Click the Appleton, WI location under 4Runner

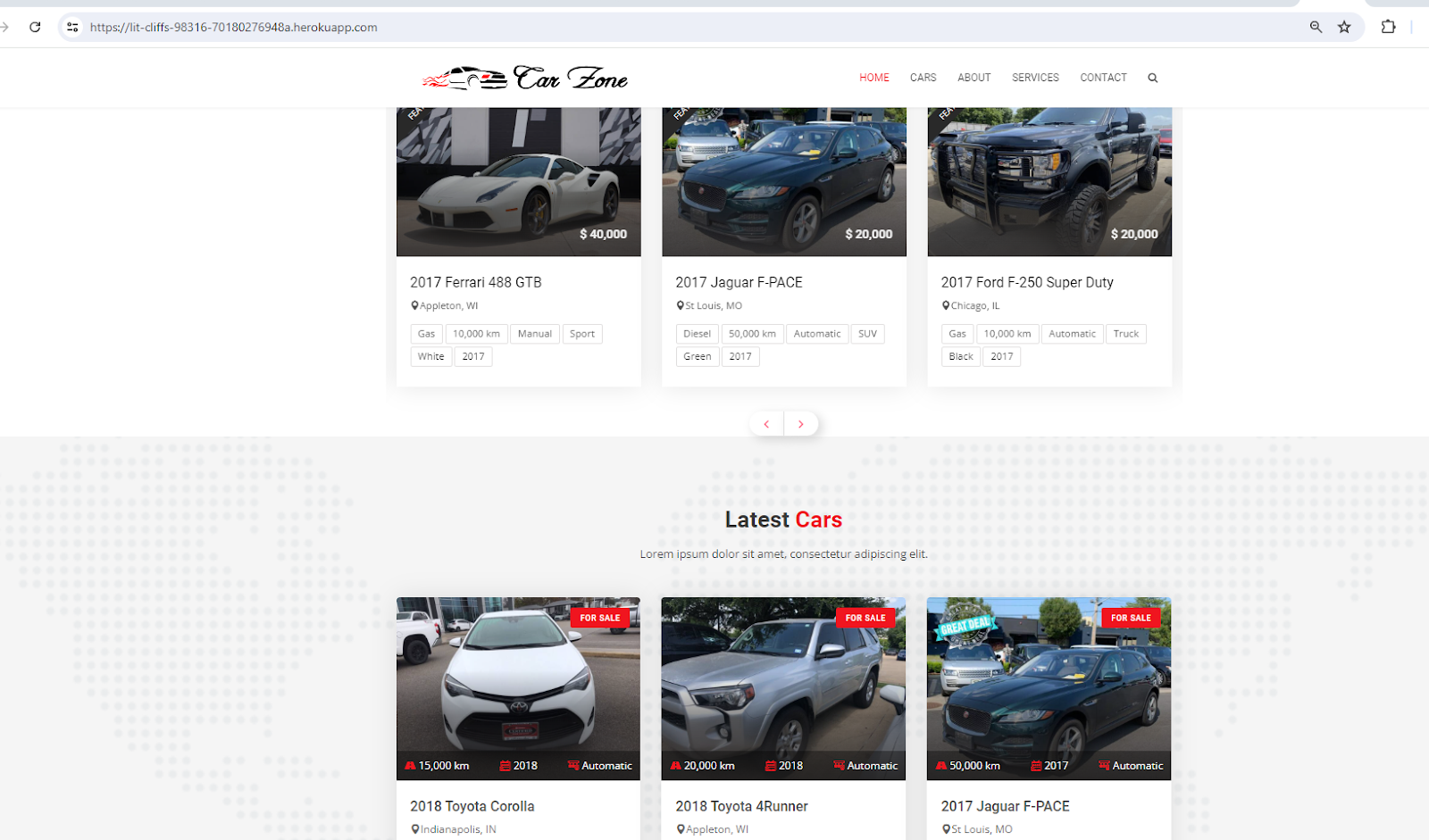tap(717, 829)
